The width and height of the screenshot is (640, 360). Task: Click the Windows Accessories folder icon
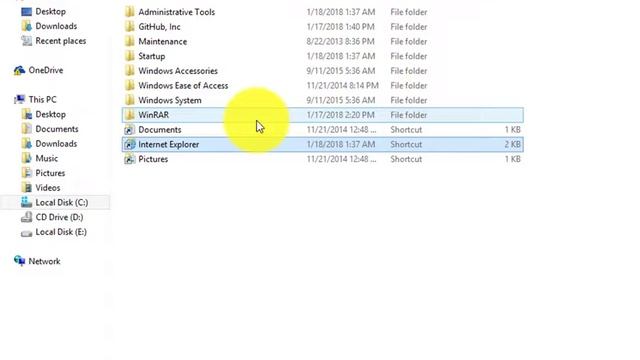tap(130, 71)
